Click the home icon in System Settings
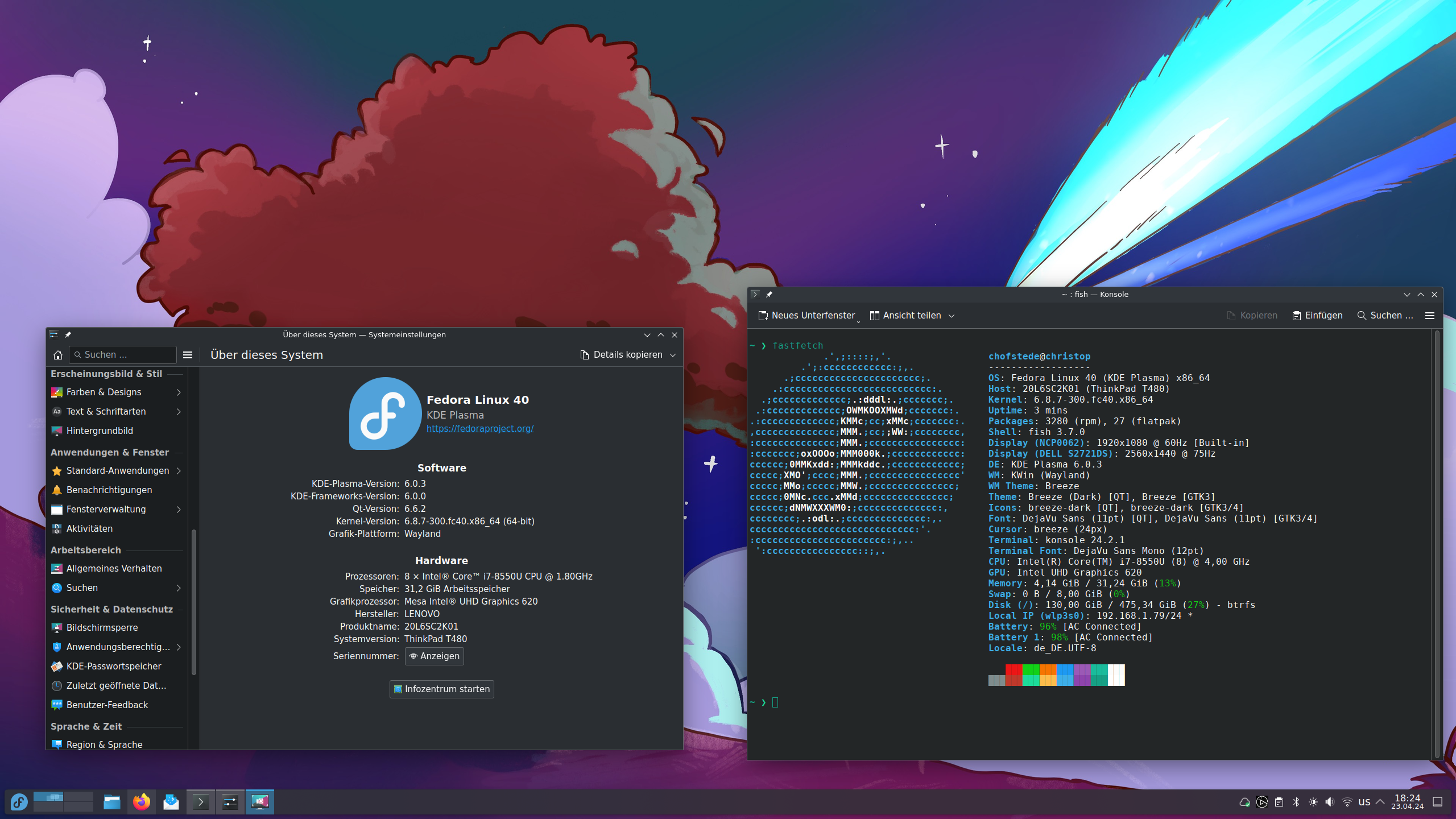The image size is (1456, 819). [57, 355]
